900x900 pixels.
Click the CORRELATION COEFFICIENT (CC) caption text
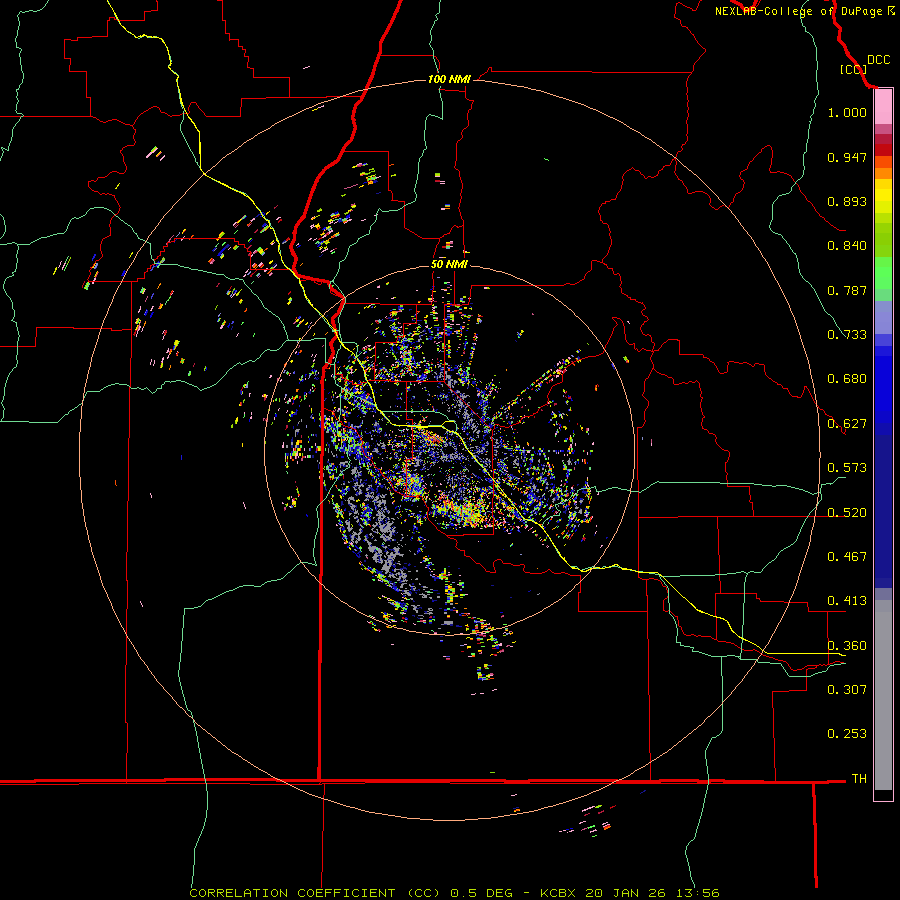tap(314, 893)
